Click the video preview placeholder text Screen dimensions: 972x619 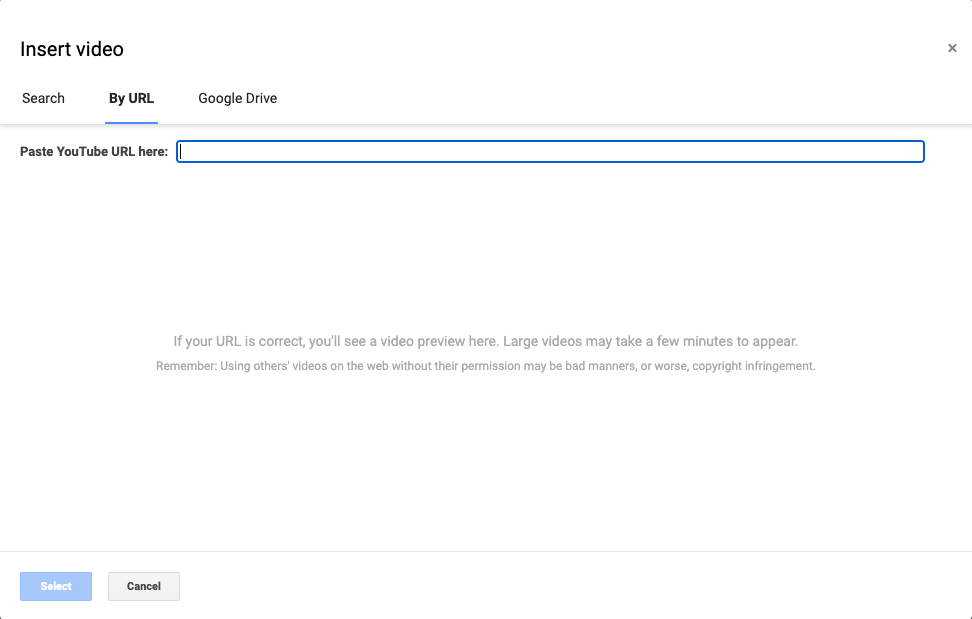pyautogui.click(x=486, y=341)
